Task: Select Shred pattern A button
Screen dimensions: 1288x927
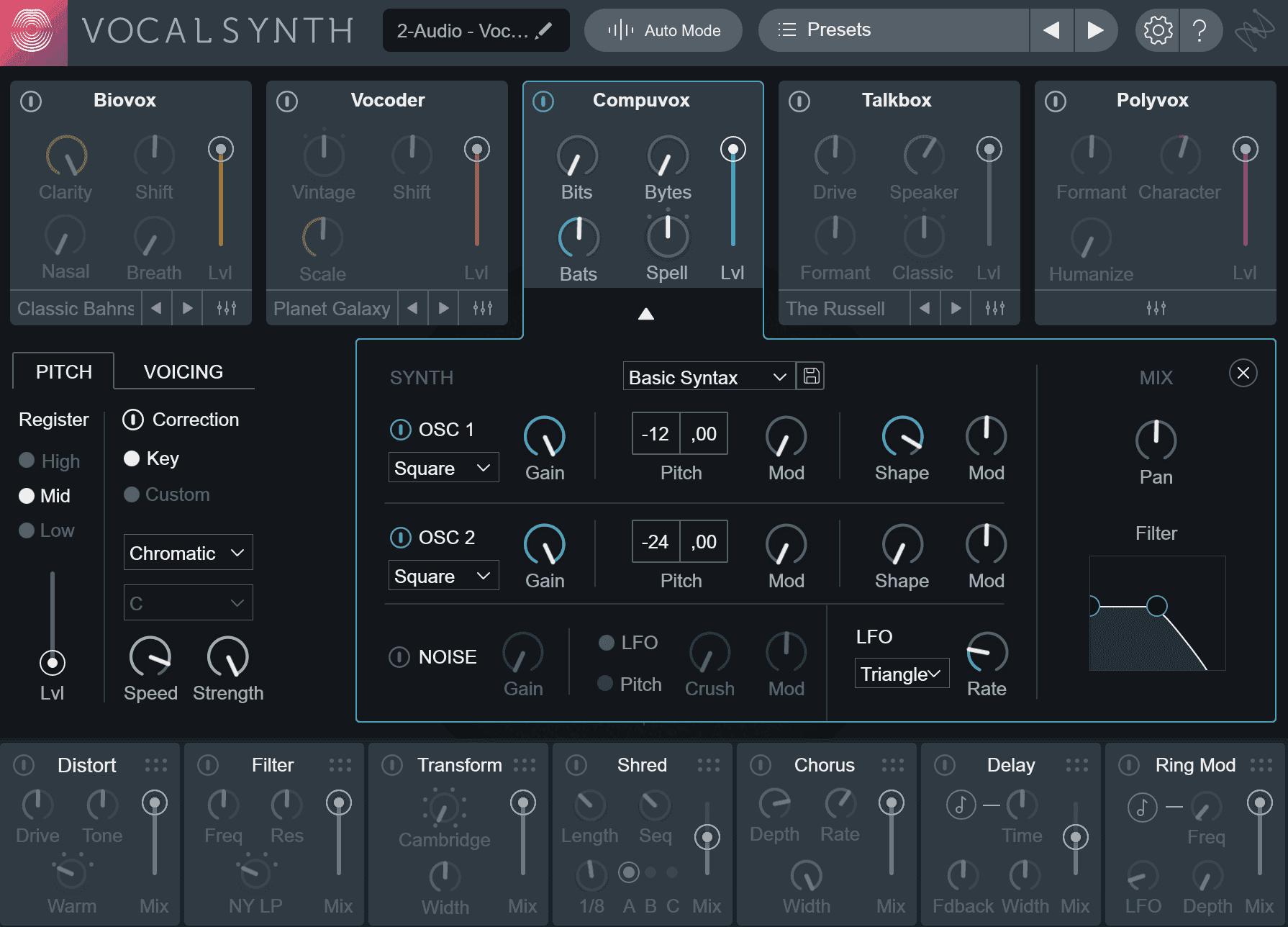Action: (628, 872)
